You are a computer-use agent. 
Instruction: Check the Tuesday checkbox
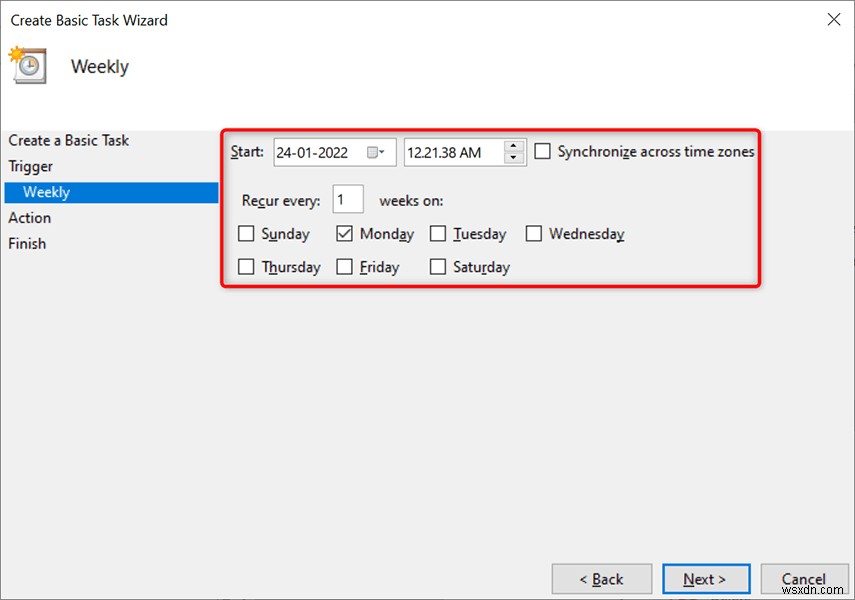coord(437,233)
